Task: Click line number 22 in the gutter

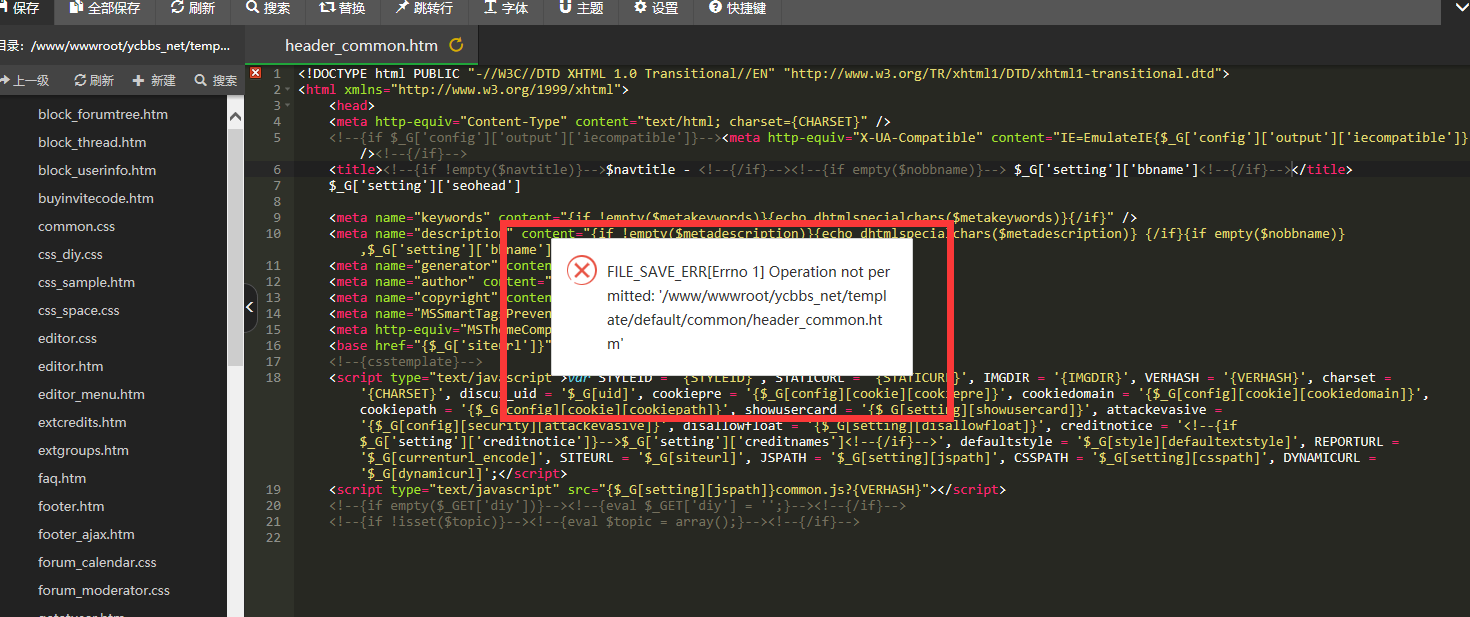Action: point(274,537)
